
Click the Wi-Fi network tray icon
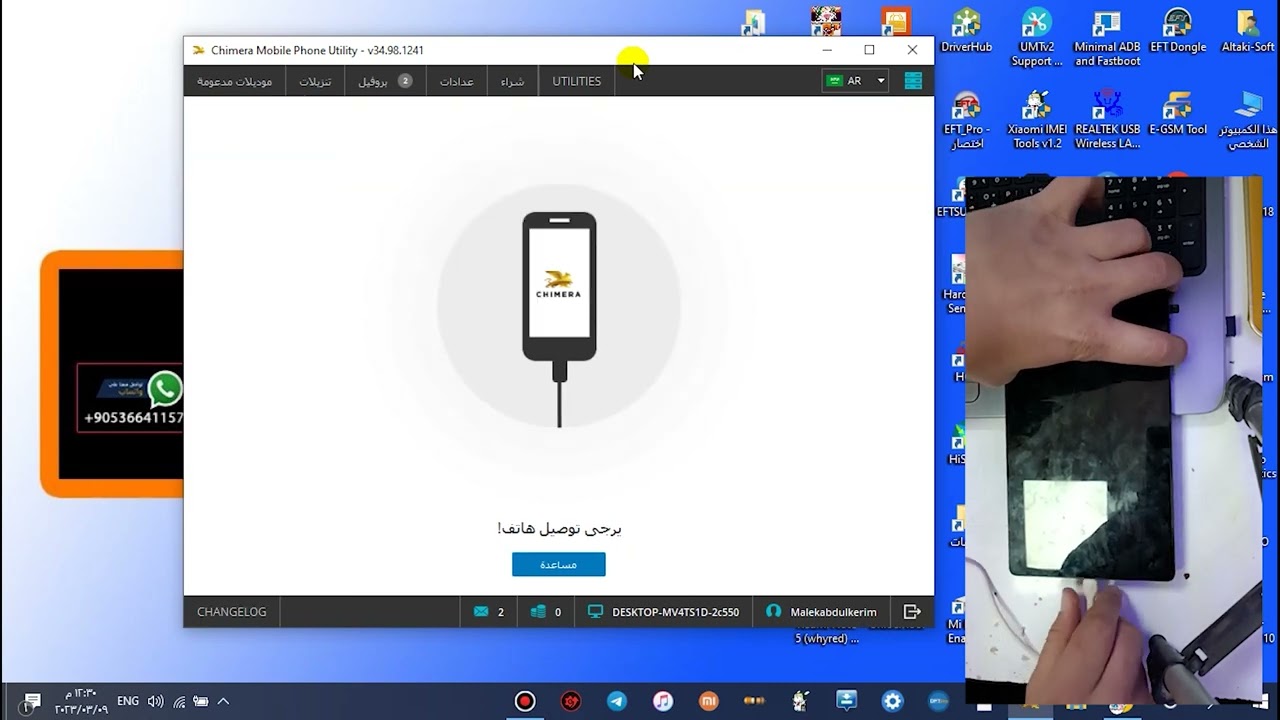[179, 702]
